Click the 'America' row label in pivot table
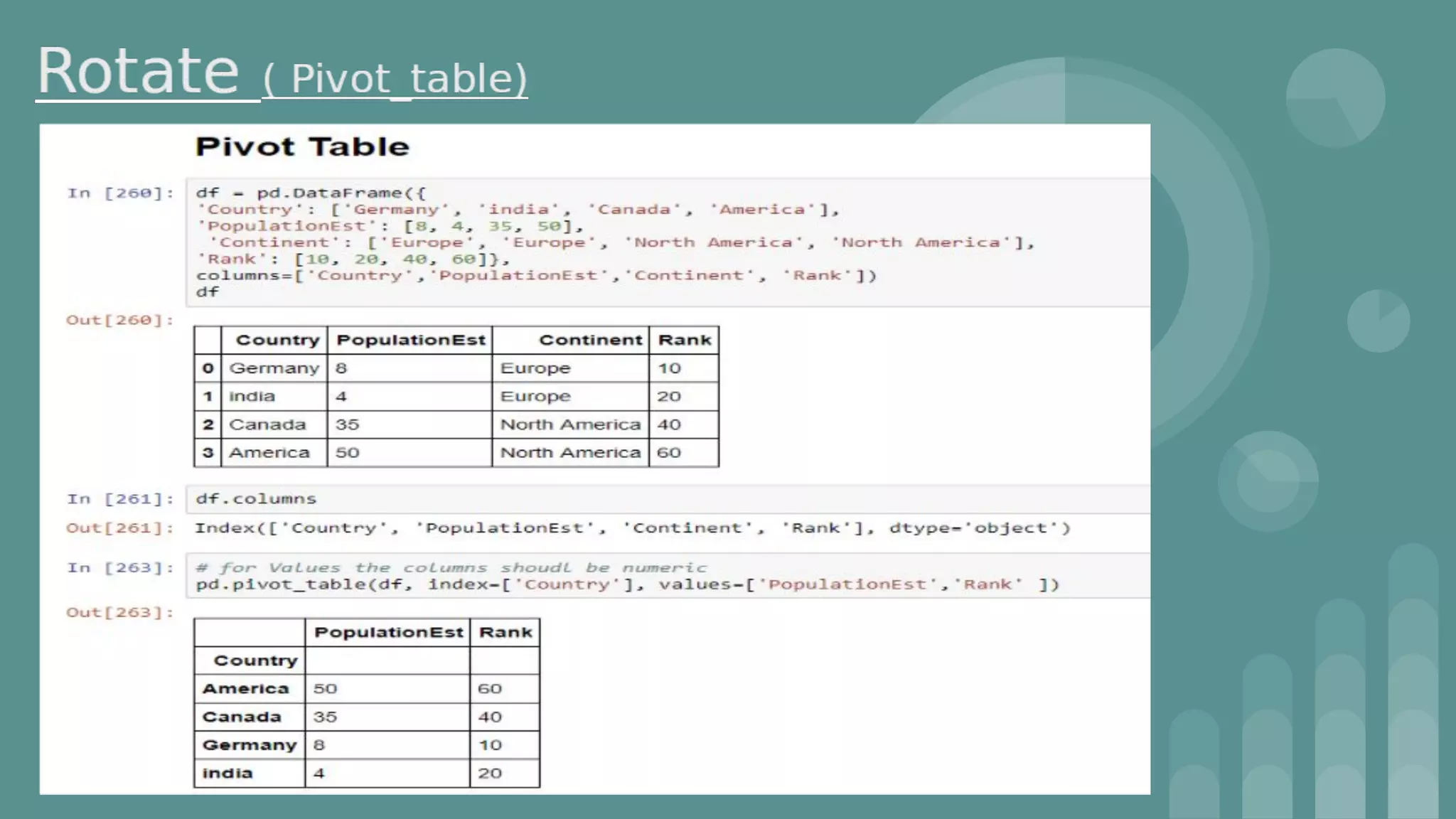1456x819 pixels. (246, 689)
